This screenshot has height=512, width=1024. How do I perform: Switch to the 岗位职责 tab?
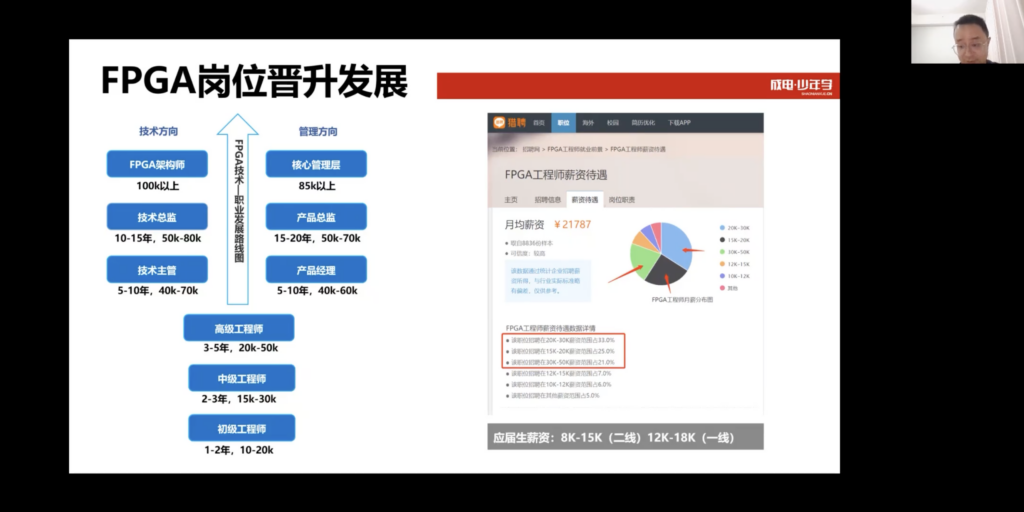point(622,200)
